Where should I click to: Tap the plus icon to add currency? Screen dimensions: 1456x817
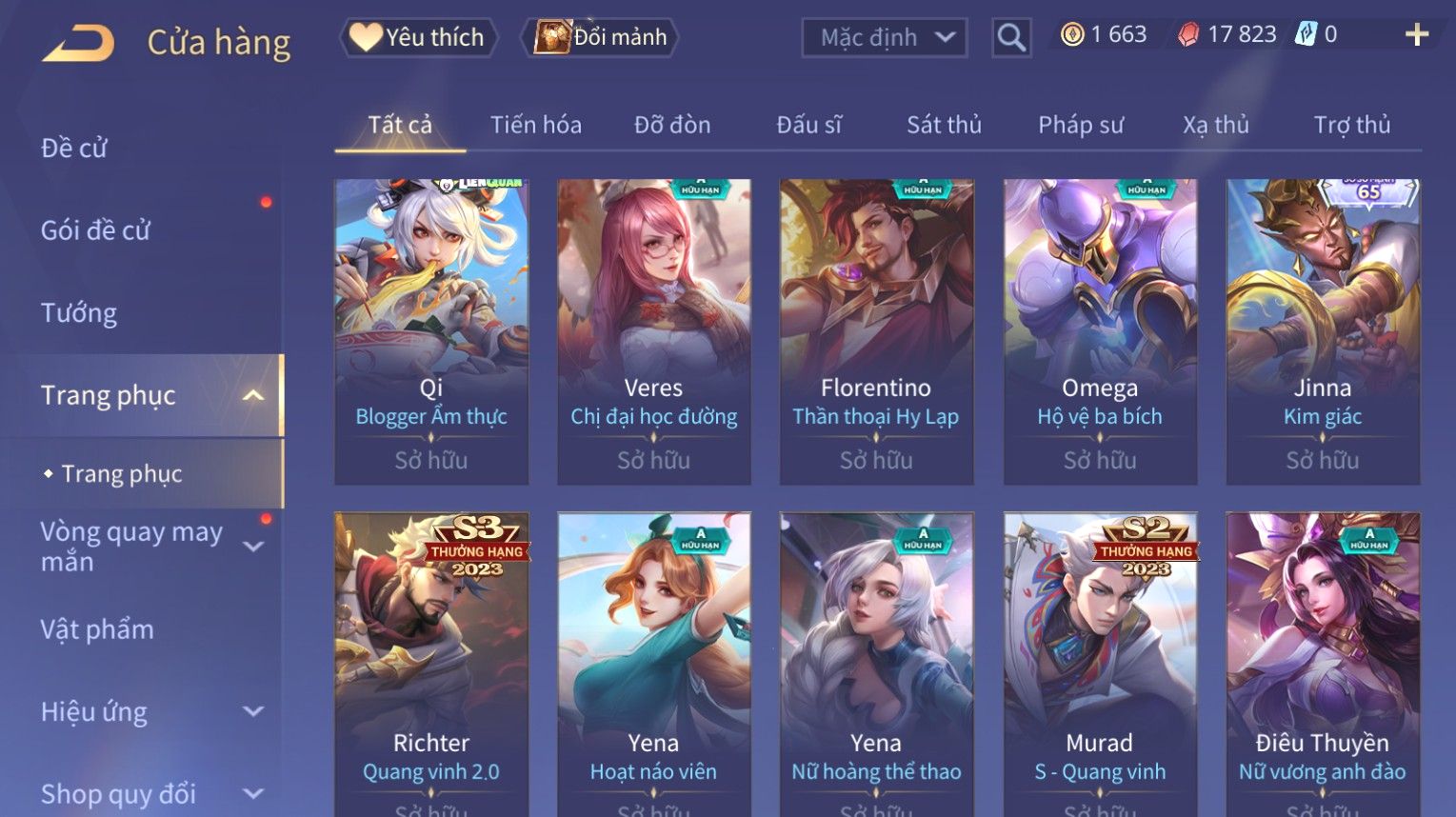point(1417,35)
